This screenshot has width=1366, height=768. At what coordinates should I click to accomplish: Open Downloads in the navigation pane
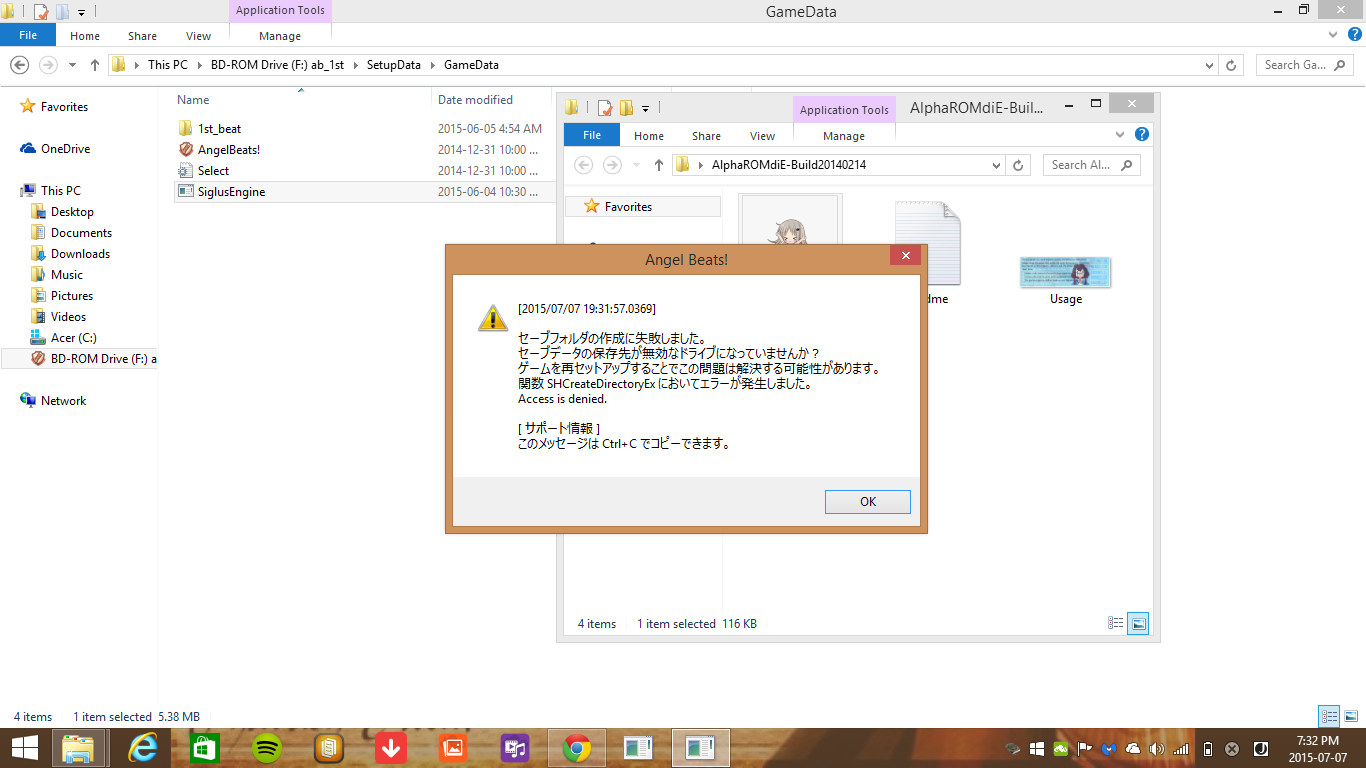point(80,254)
